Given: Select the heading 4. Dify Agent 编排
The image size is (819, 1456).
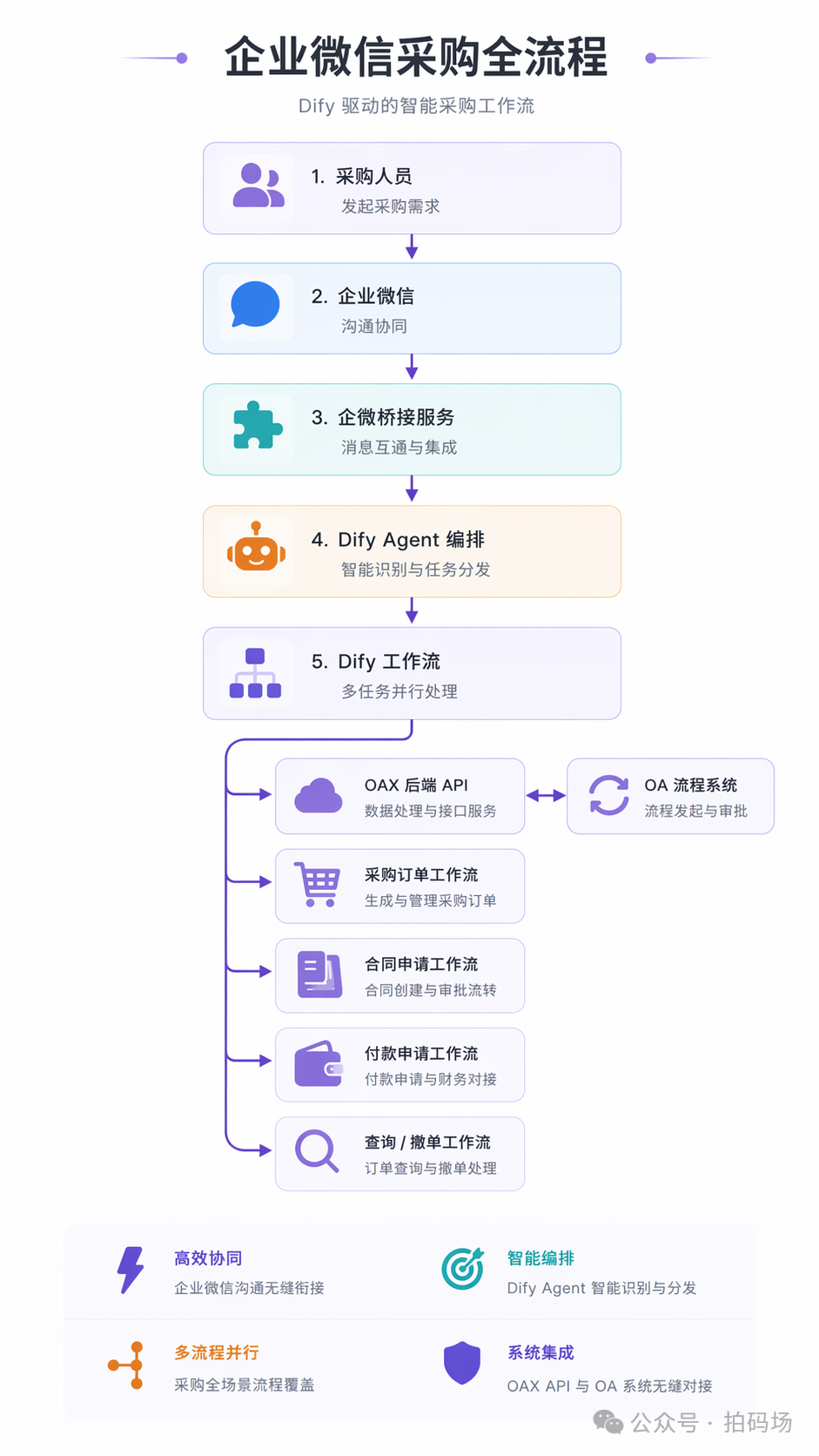Looking at the screenshot, I should [398, 540].
